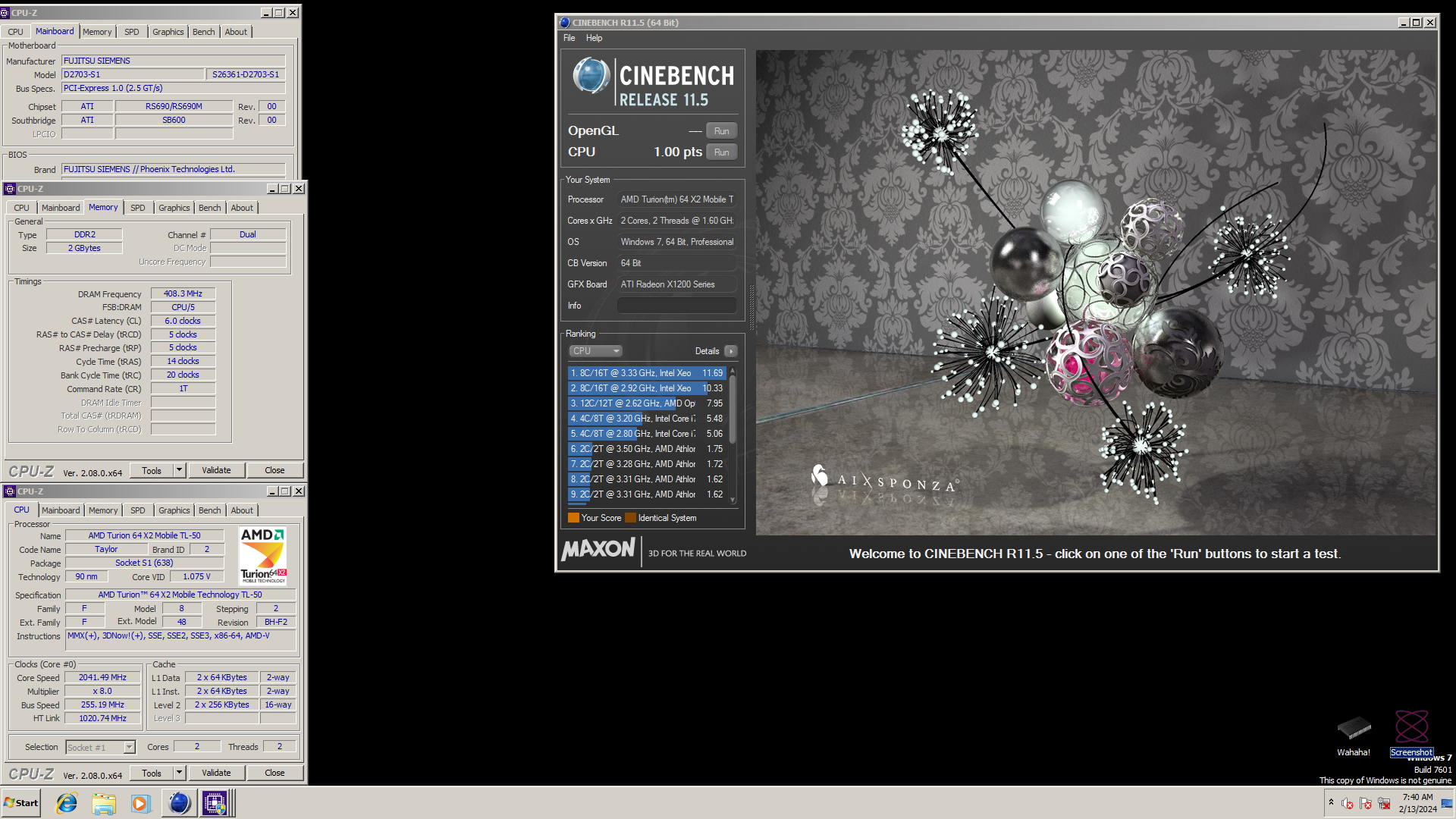
Task: Launch Windows Media Player from the taskbar
Action: 141,803
